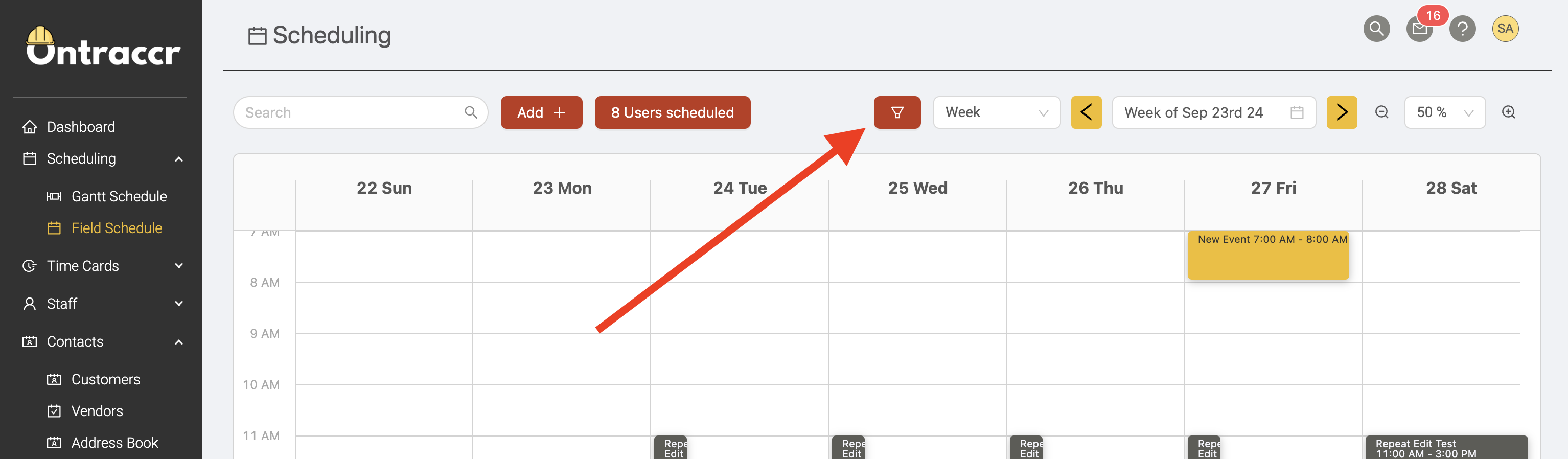
Task: Expand the Staff sidebar section
Action: click(178, 304)
